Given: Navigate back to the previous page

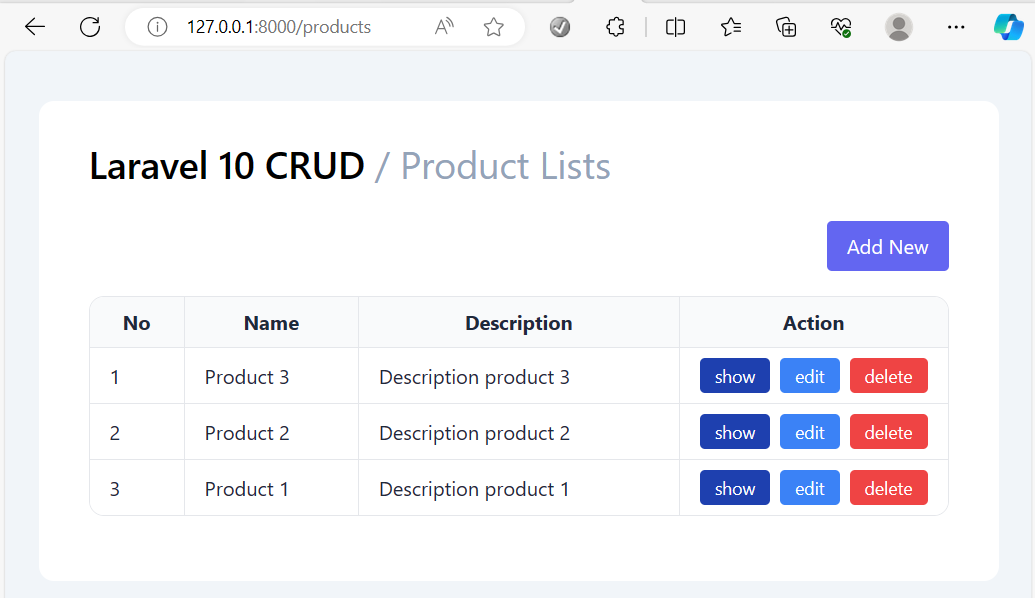Looking at the screenshot, I should coord(34,27).
